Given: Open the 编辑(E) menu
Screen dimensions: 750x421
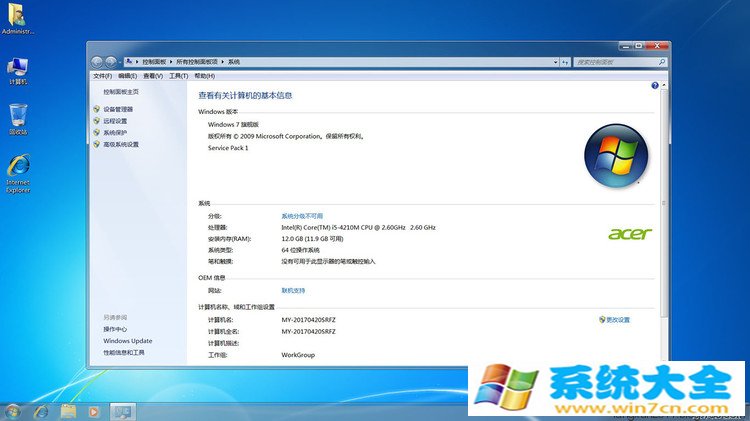Looking at the screenshot, I should [x=128, y=76].
